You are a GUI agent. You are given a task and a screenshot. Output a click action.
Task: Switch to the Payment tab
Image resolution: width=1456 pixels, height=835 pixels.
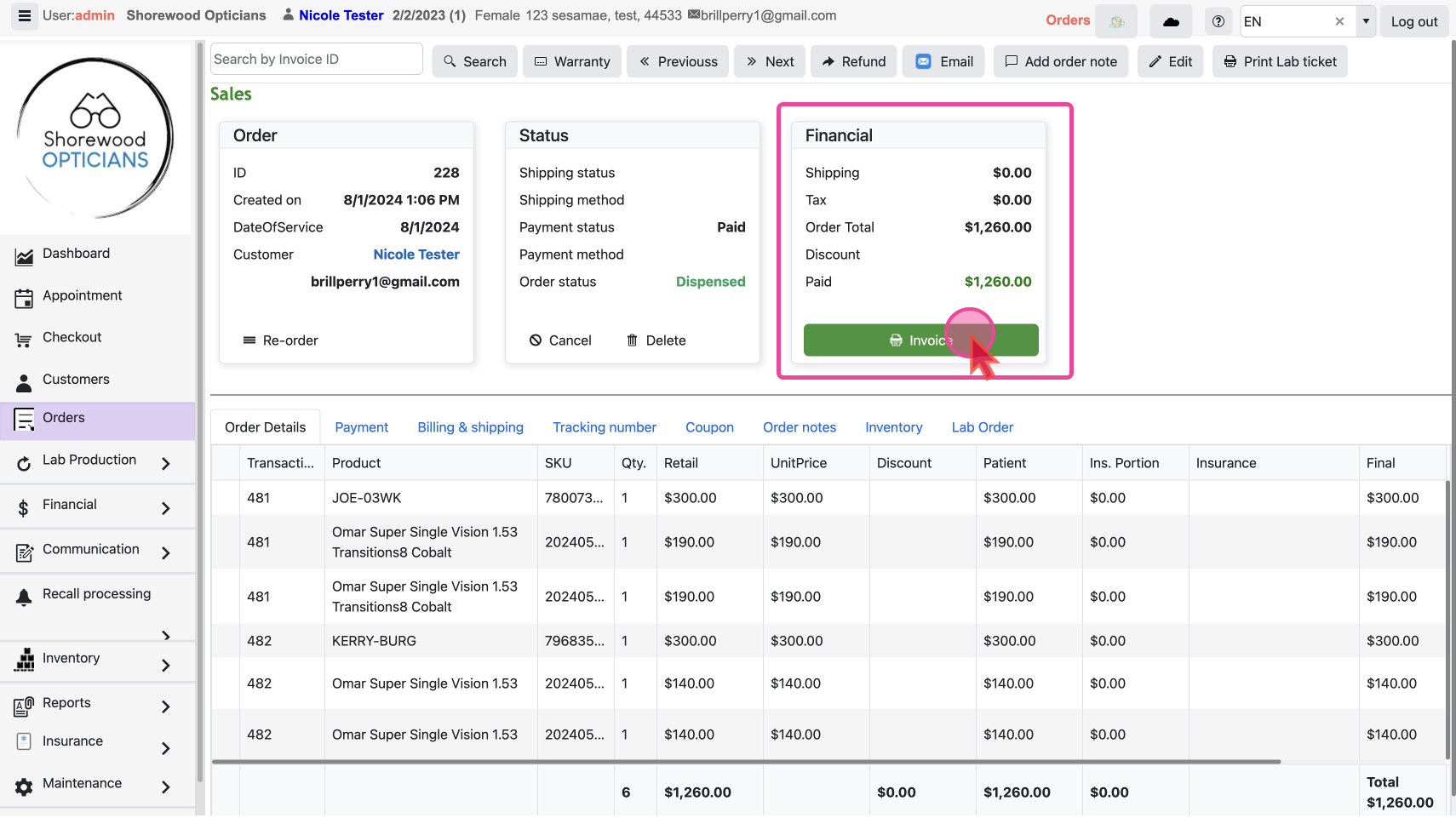(x=361, y=427)
